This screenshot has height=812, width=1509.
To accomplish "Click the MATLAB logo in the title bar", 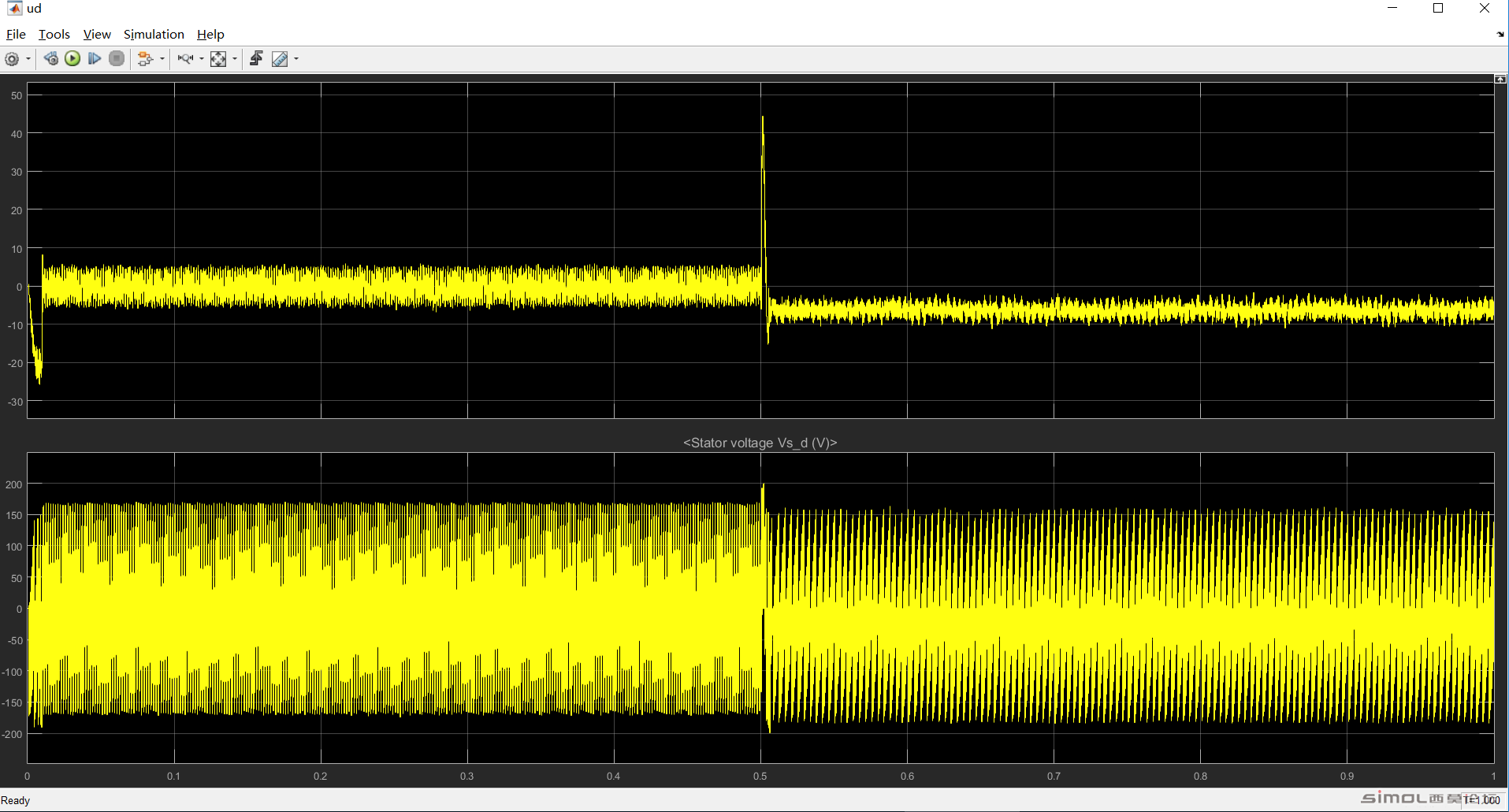I will (x=14, y=9).
